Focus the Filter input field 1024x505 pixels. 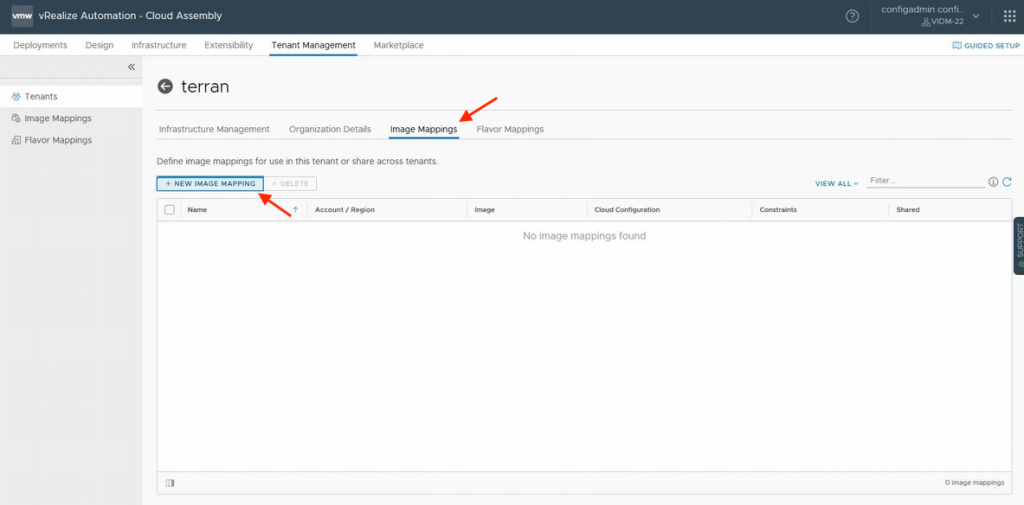tap(925, 181)
